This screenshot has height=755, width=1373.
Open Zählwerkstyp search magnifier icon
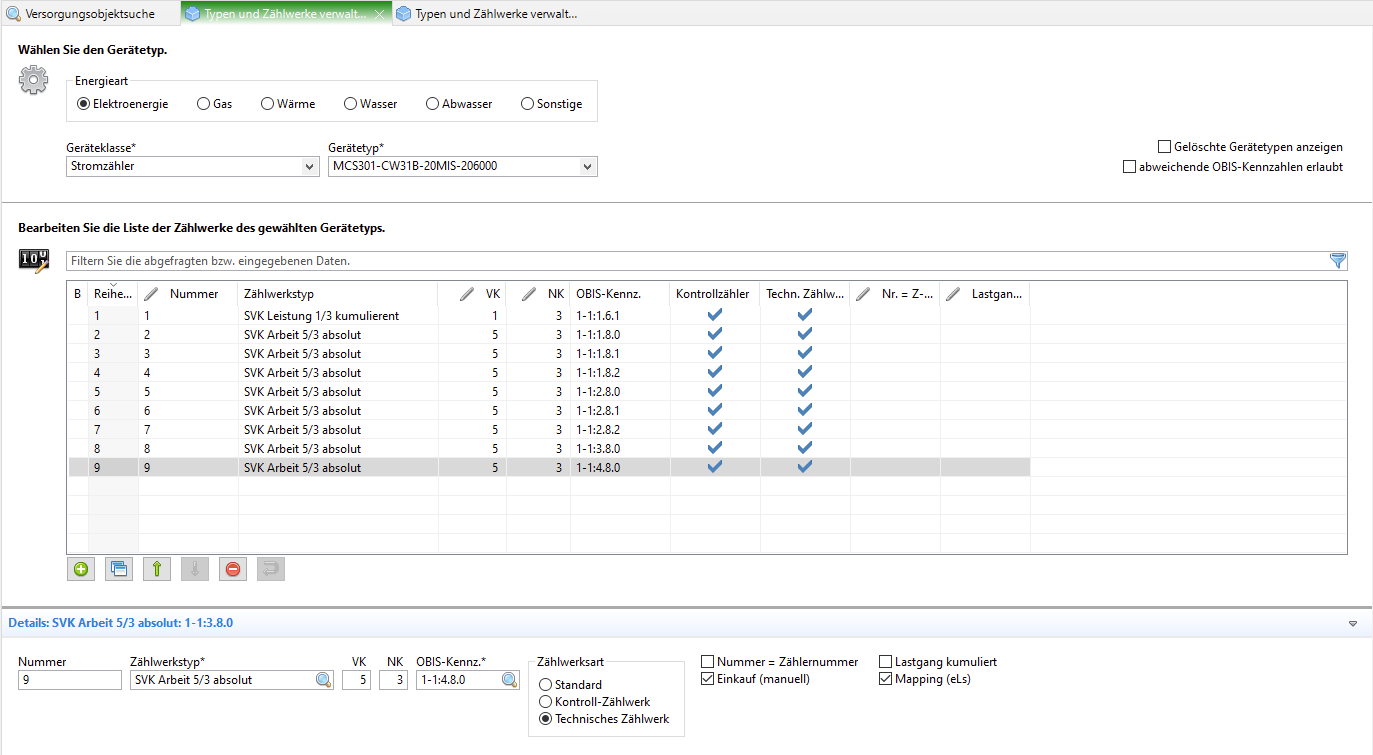(x=323, y=680)
